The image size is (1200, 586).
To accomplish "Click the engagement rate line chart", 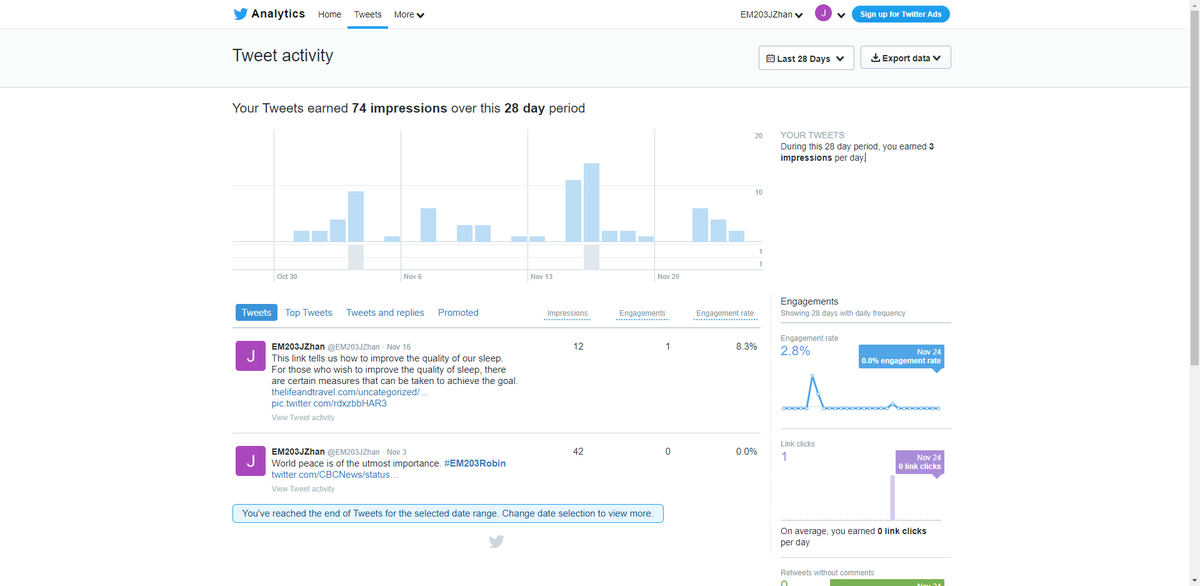I will point(861,391).
